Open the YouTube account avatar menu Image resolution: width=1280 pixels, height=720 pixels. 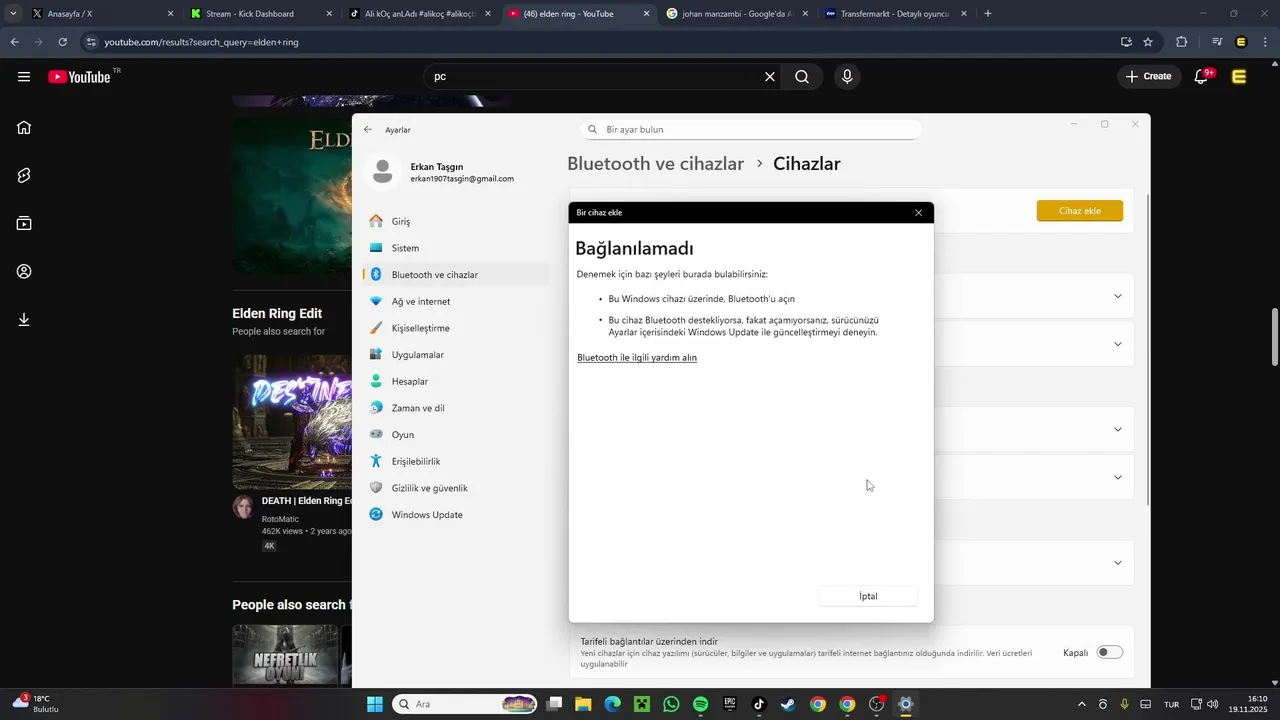point(1239,77)
